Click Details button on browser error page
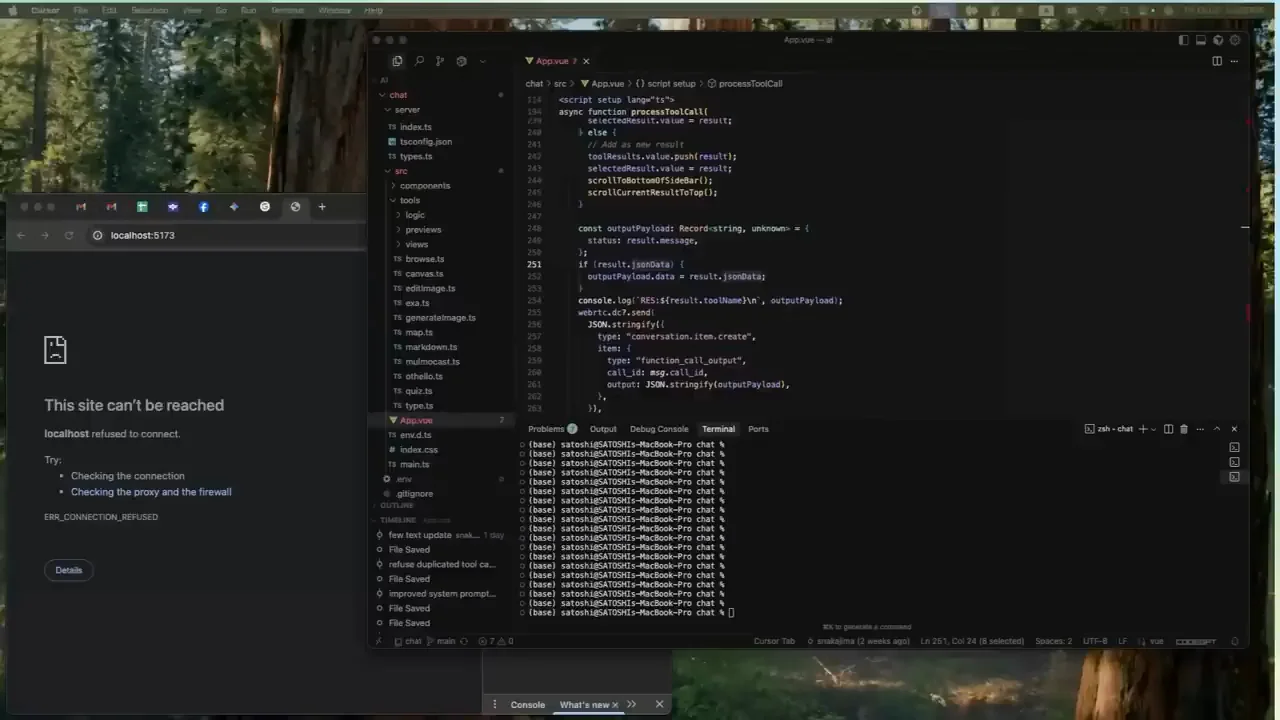Screen dimensions: 1280x720 click(69, 570)
